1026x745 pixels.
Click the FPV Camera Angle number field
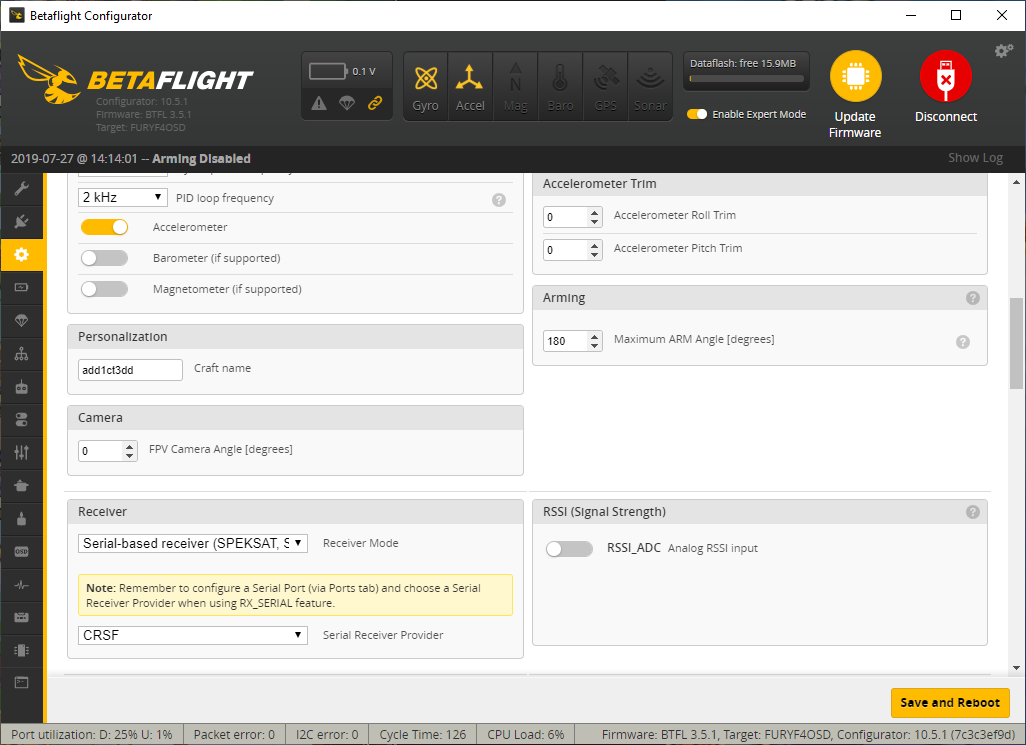pos(108,451)
